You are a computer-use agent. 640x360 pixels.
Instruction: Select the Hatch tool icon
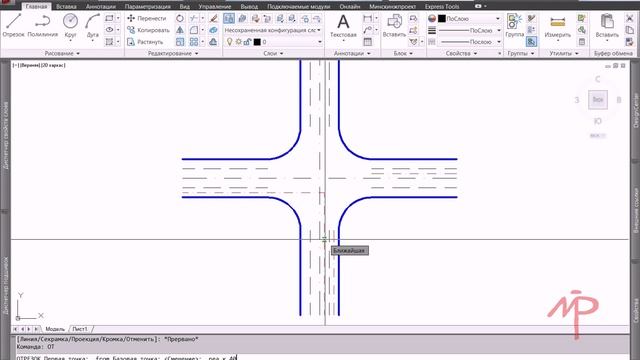(109, 42)
